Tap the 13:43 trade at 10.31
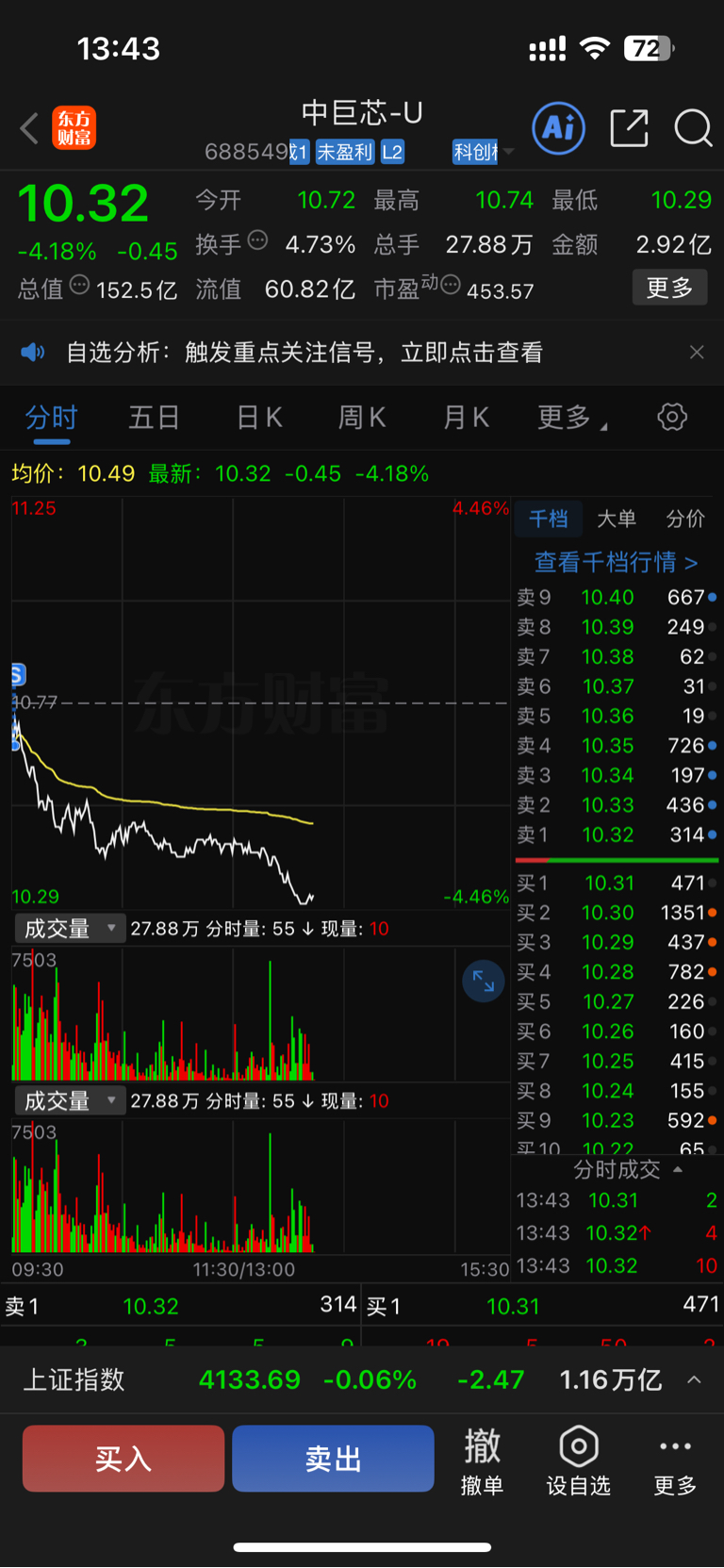Viewport: 724px width, 1568px height. [617, 1200]
